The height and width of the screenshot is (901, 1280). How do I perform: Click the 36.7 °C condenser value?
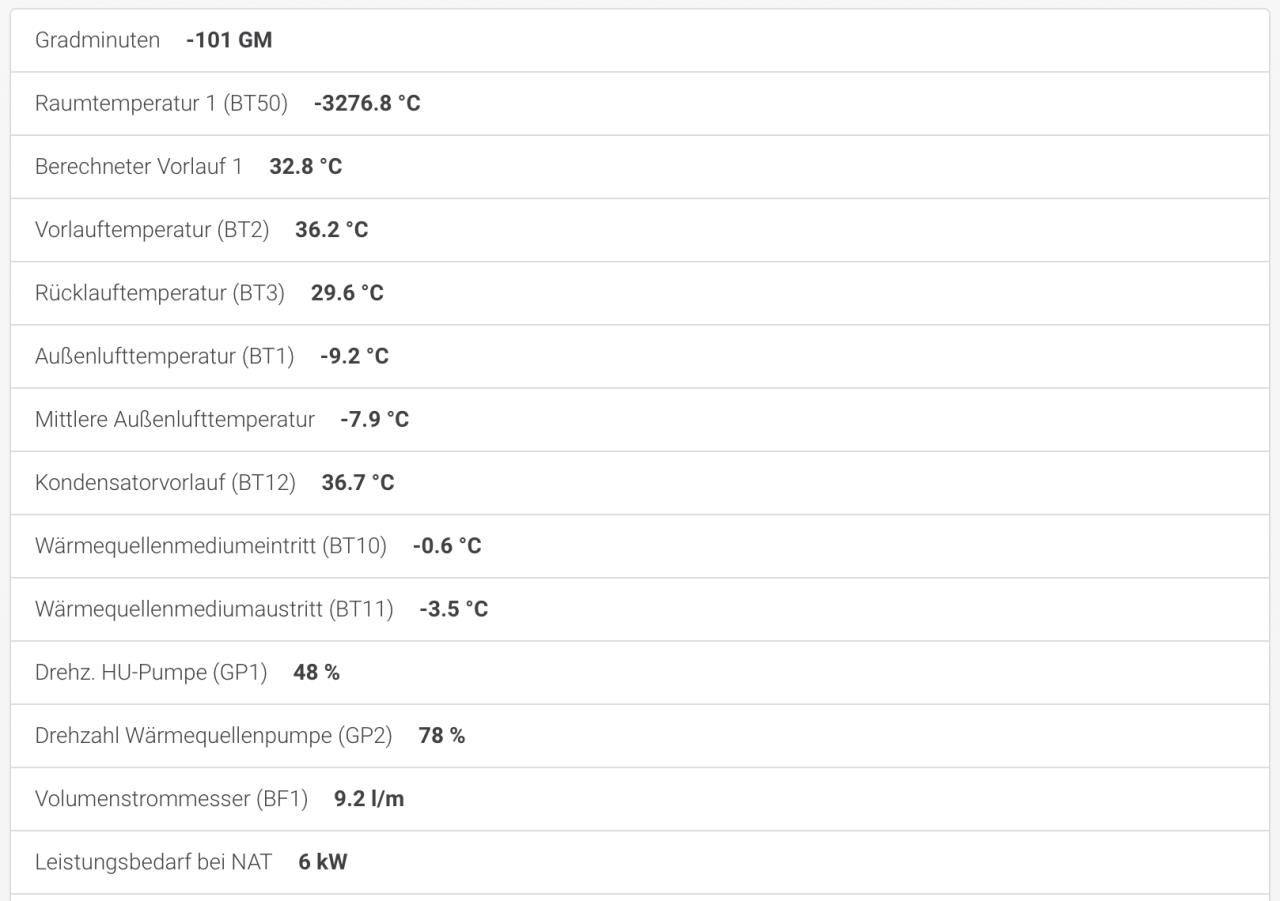[x=358, y=483]
